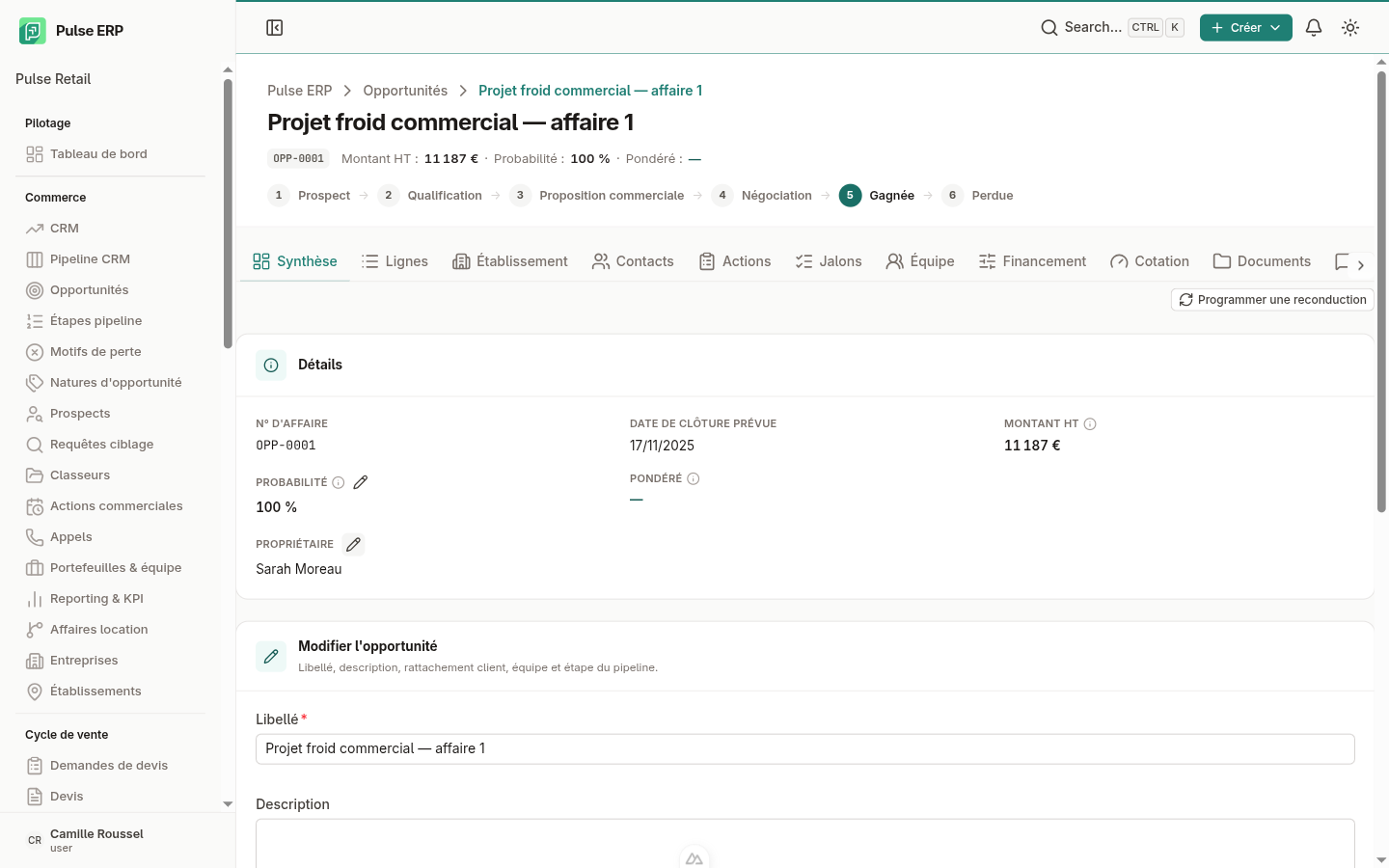Open the notifications bell
The width and height of the screenshot is (1389, 868).
(x=1314, y=28)
